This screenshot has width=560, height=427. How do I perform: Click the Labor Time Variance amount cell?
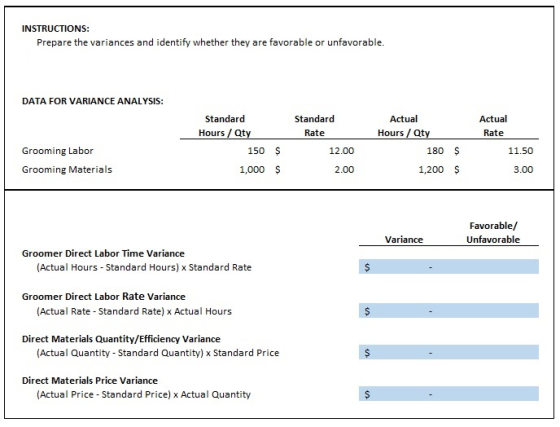coord(404,267)
